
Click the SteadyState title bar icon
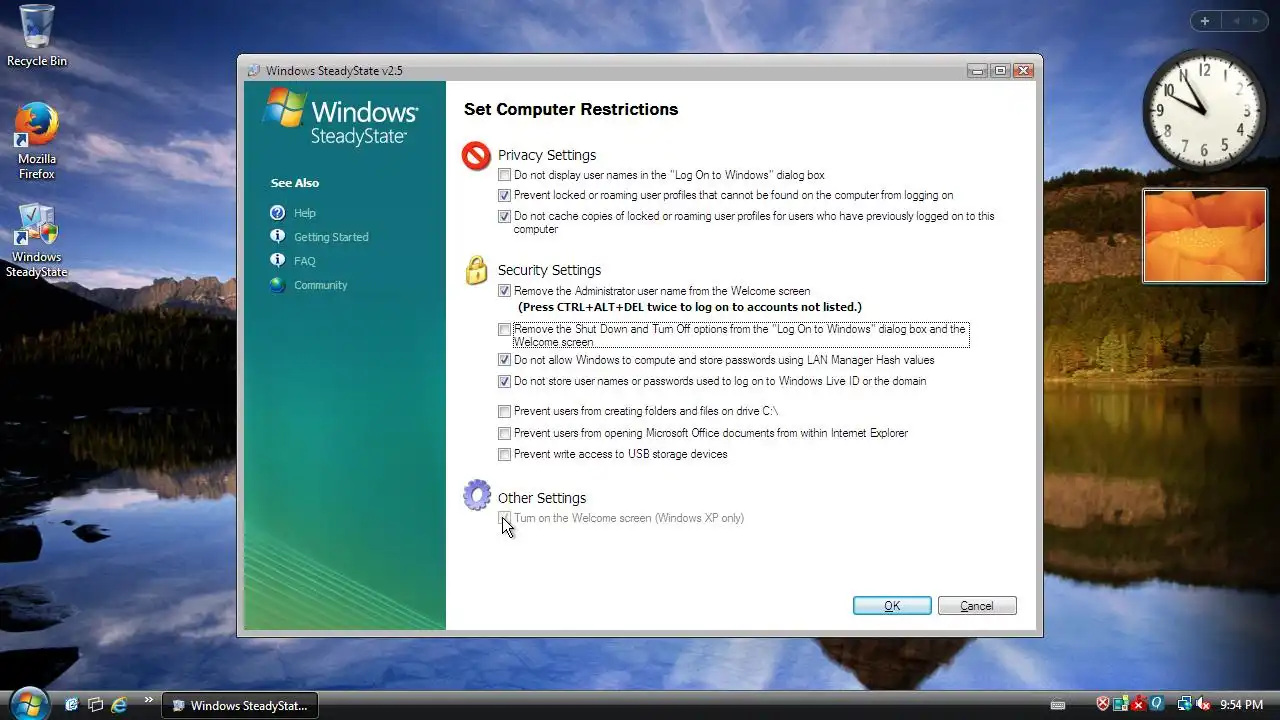click(x=254, y=71)
